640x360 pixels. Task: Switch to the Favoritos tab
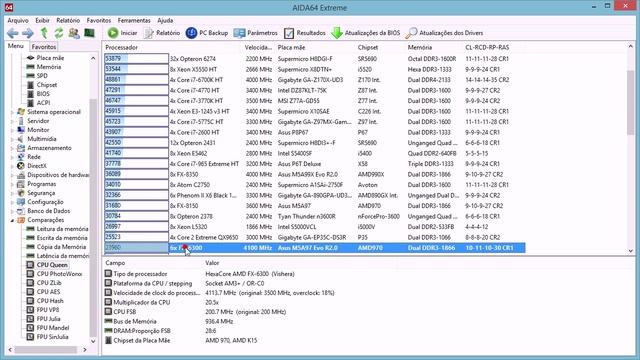click(44, 47)
